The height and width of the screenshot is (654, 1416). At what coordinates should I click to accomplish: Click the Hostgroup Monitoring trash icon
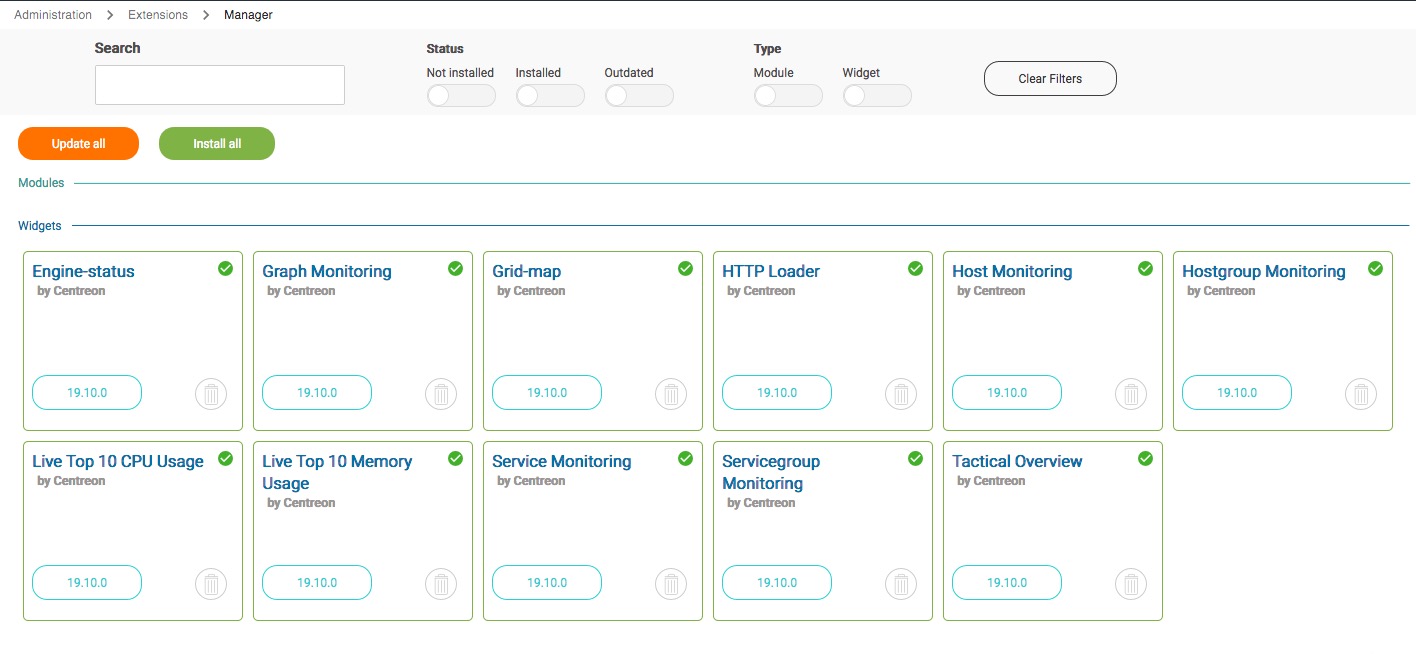pyautogui.click(x=1361, y=394)
